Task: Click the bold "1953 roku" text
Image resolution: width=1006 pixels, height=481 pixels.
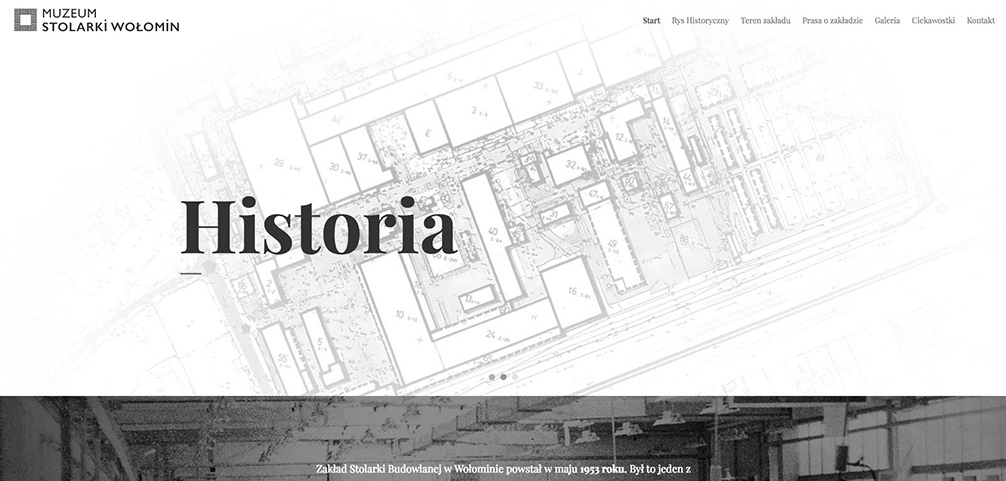Action: 602,469
